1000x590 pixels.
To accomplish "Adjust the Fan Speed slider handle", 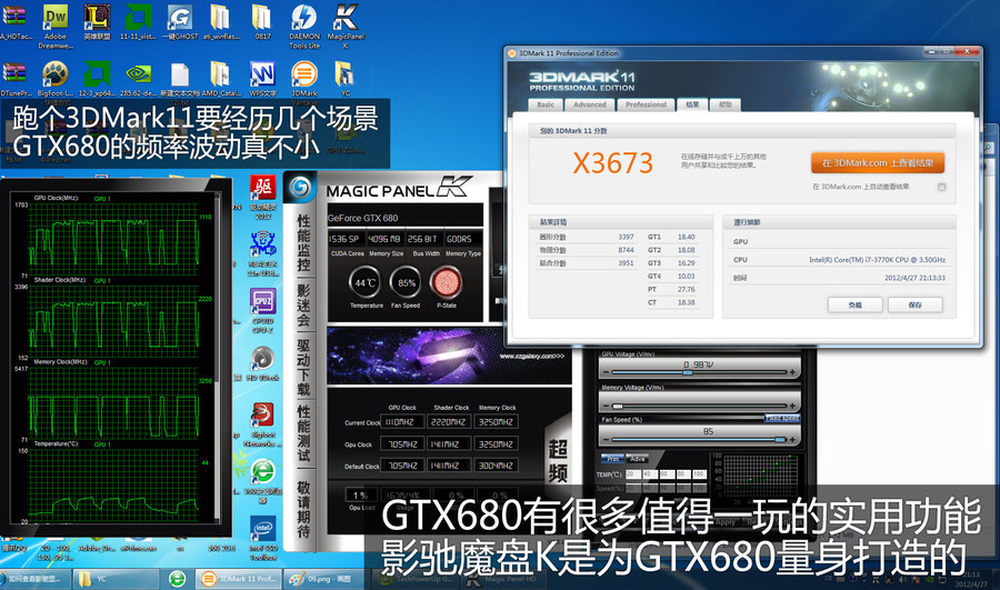I will [x=779, y=439].
